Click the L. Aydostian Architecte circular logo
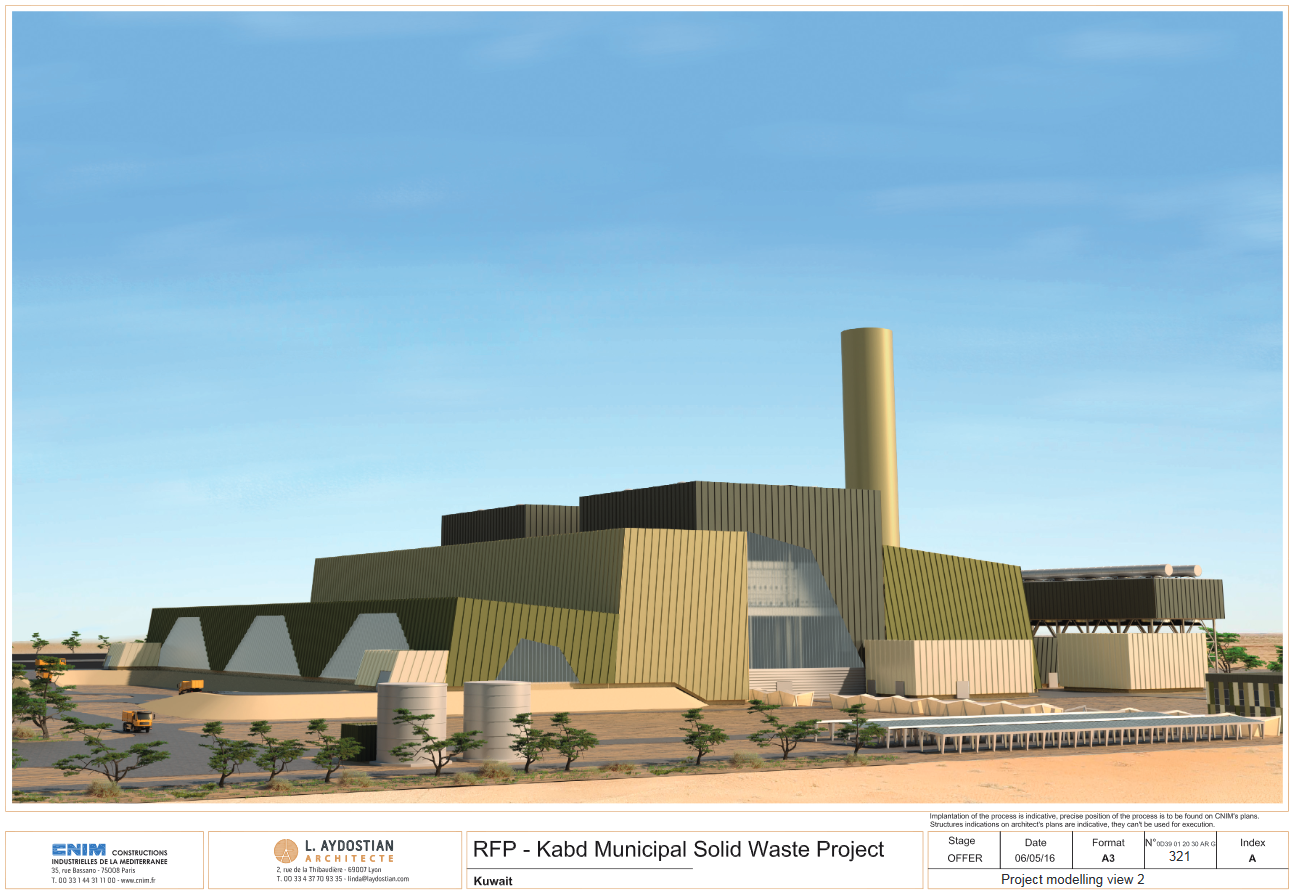This screenshot has height=896, width=1296. coord(286,851)
